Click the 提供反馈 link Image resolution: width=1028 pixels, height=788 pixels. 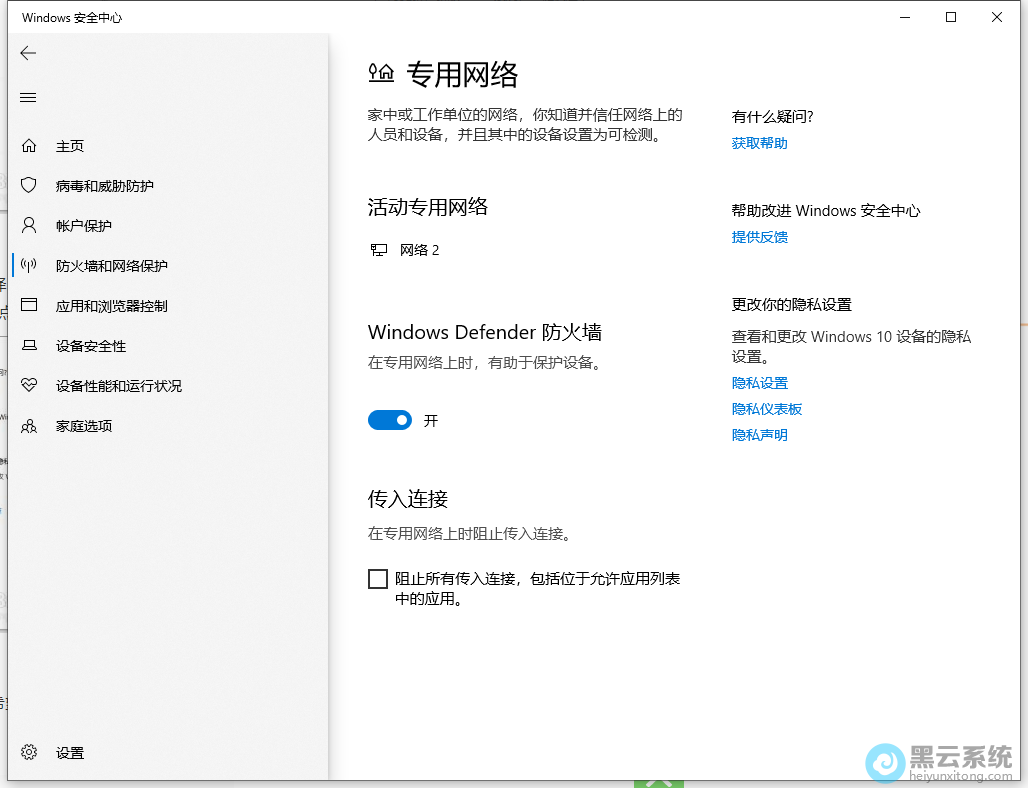(x=759, y=237)
